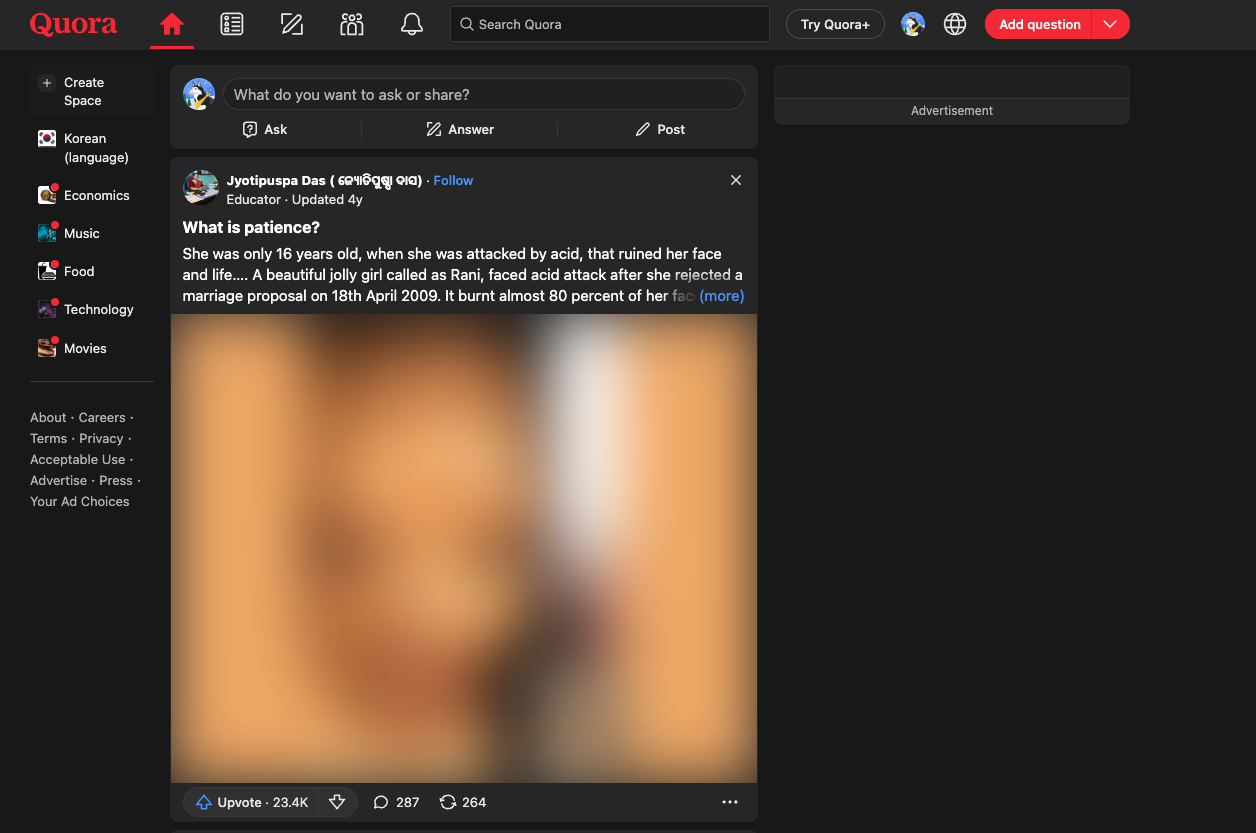This screenshot has height=833, width=1256.
Task: Open the 287 comments
Action: [x=396, y=802]
